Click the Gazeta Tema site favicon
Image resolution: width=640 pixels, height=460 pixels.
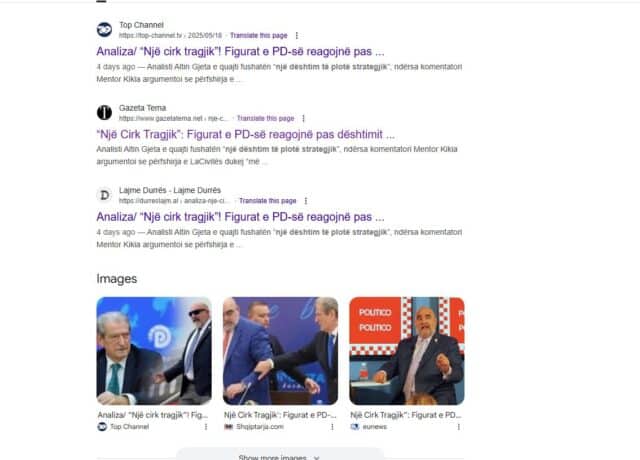pyautogui.click(x=104, y=112)
